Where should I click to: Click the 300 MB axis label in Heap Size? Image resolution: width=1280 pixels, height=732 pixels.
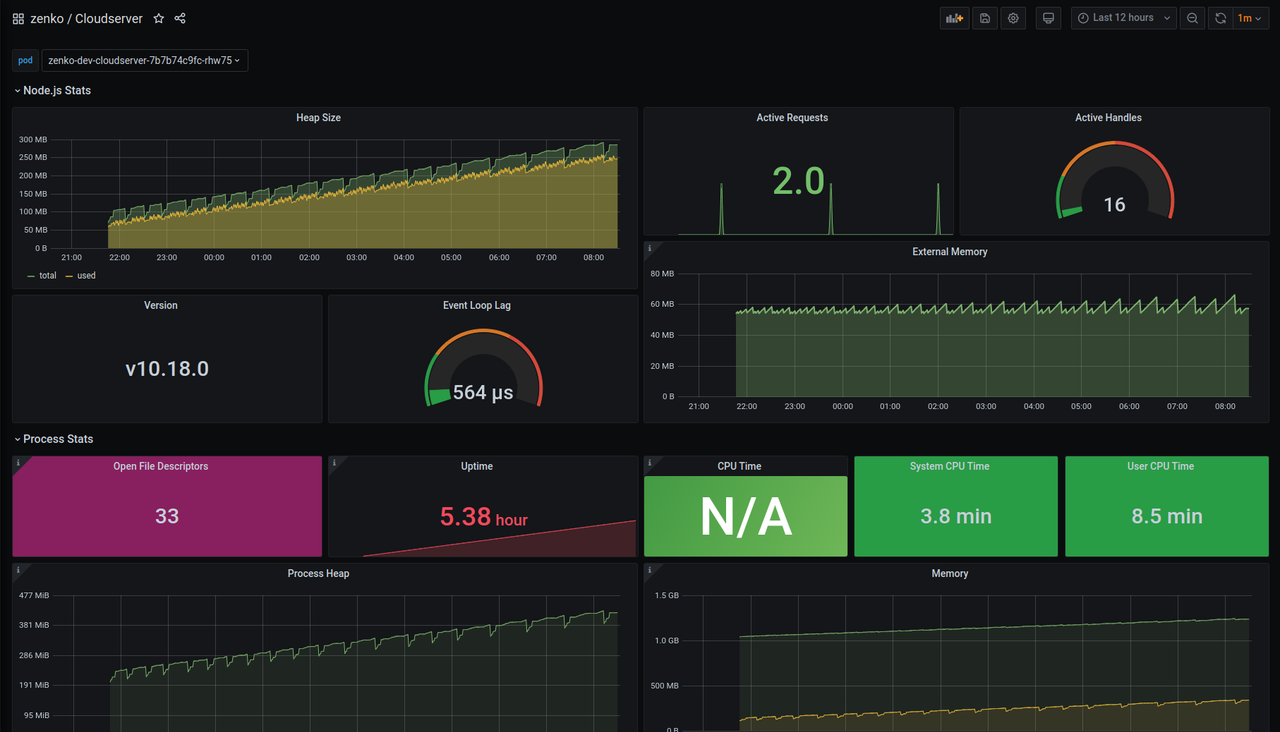[33, 140]
